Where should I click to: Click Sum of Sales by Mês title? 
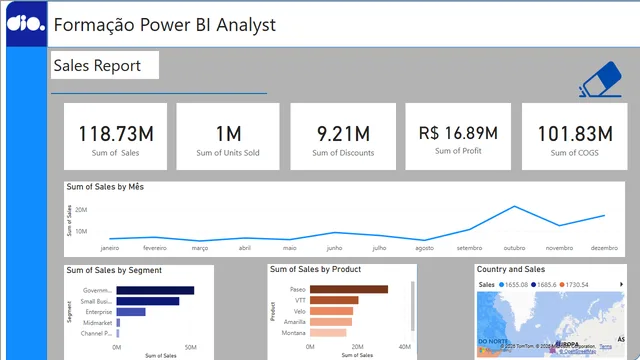tap(105, 187)
